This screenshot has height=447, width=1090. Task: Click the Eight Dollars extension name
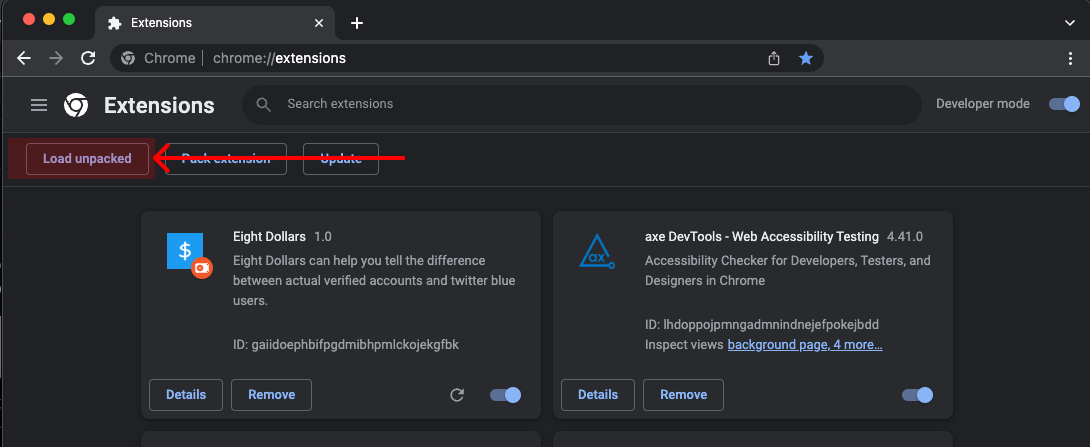pos(270,237)
